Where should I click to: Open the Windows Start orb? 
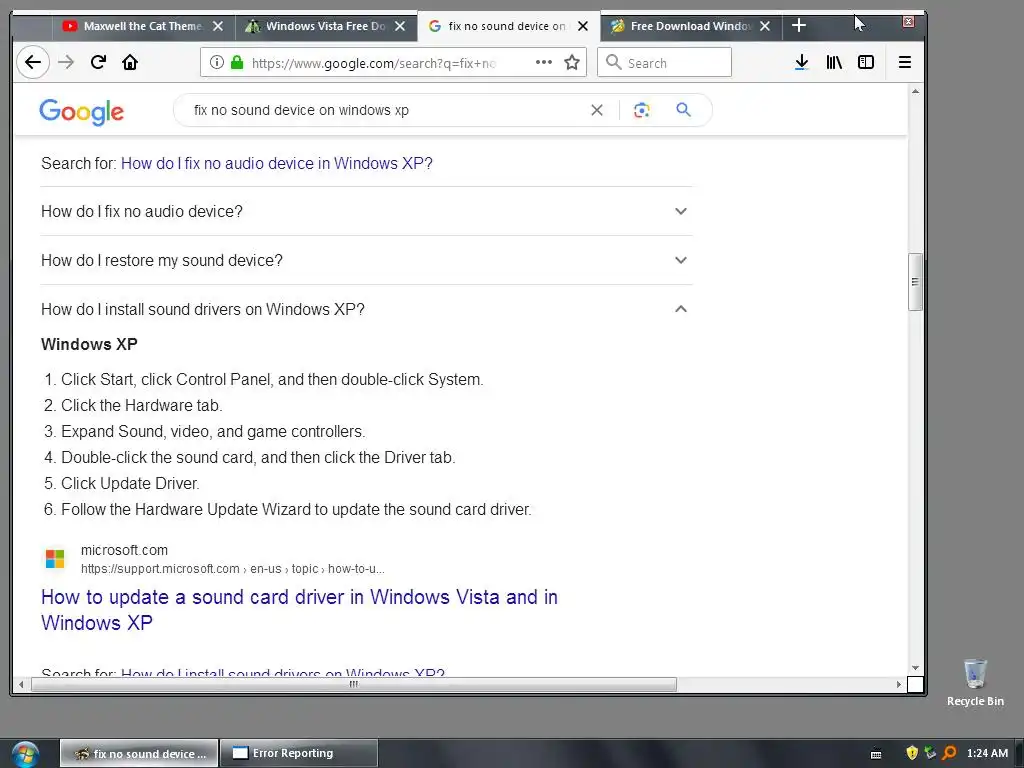pyautogui.click(x=25, y=754)
